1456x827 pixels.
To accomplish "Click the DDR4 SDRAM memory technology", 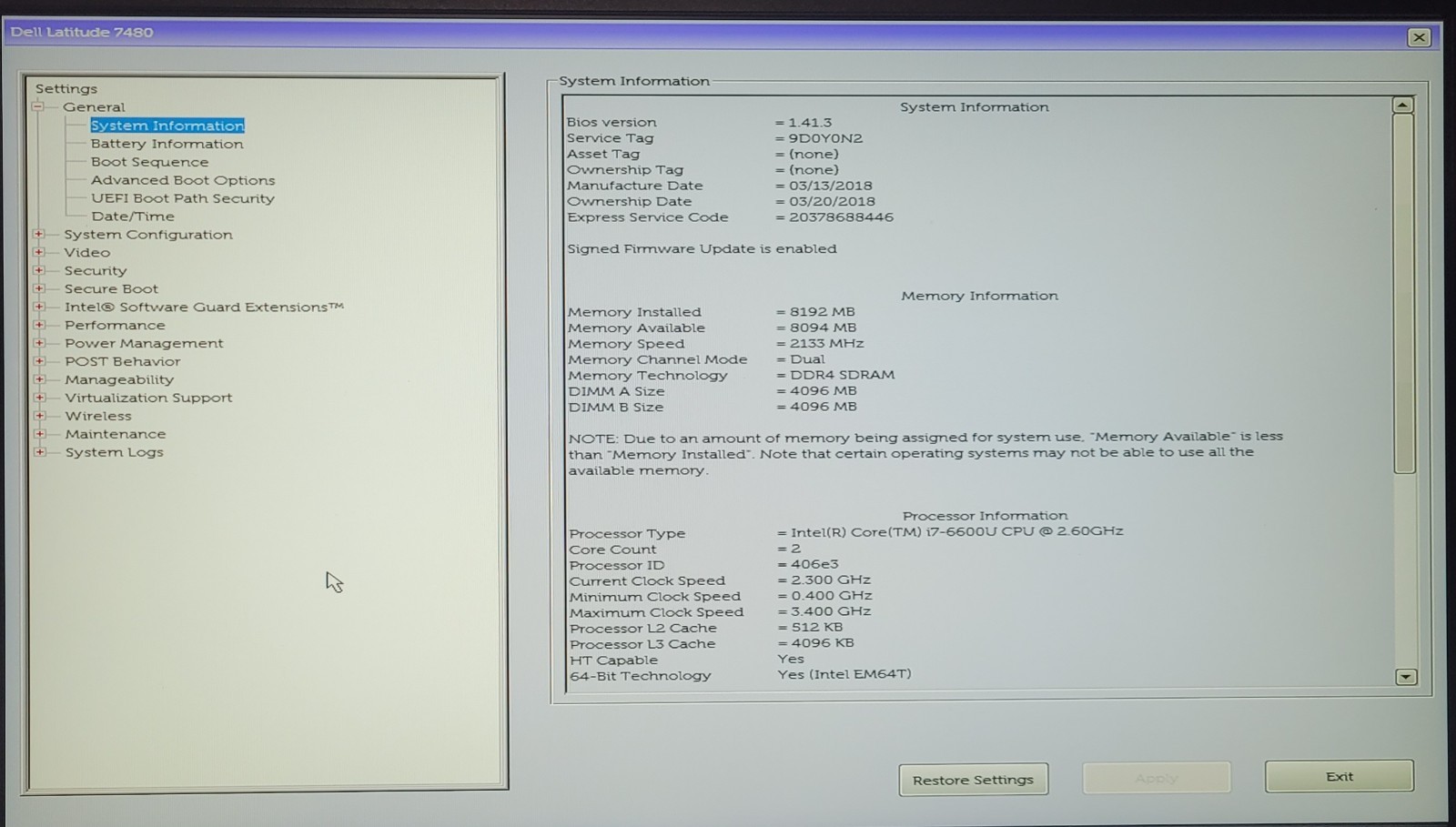I will (x=843, y=375).
